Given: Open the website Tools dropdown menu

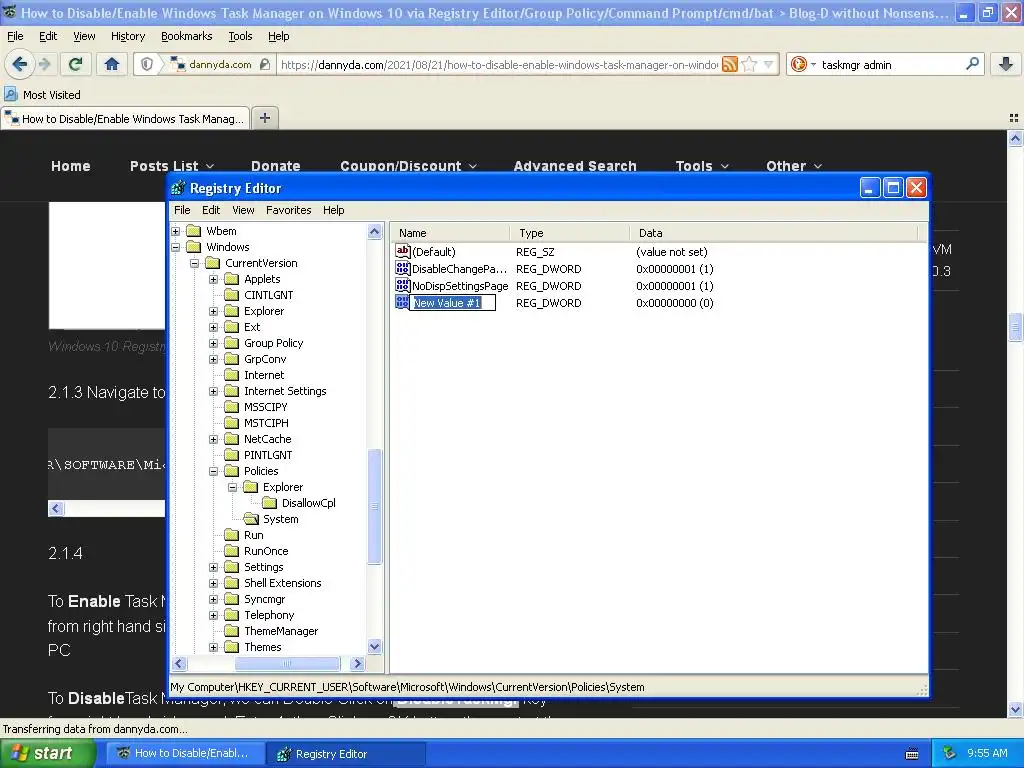Looking at the screenshot, I should point(702,166).
